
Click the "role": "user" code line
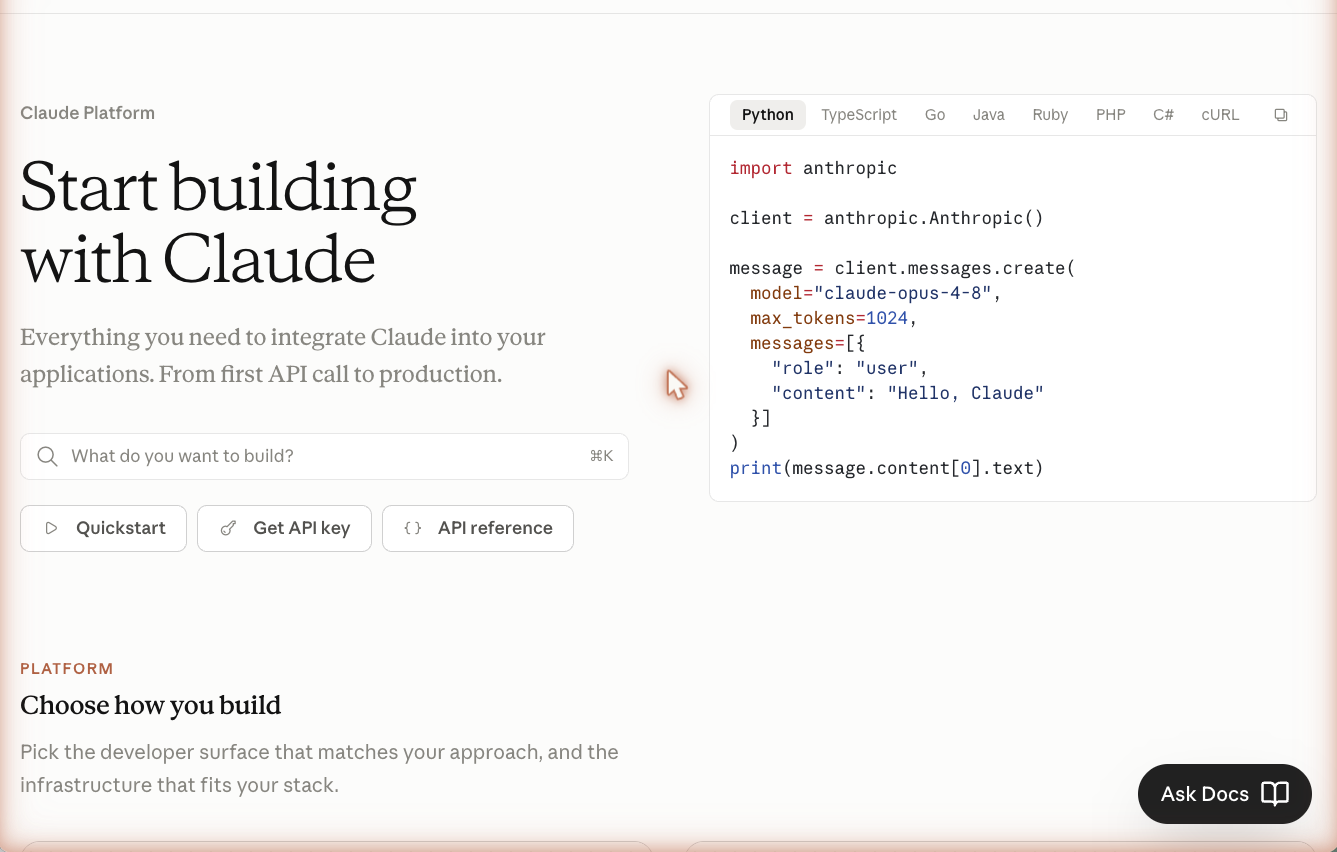(x=850, y=368)
